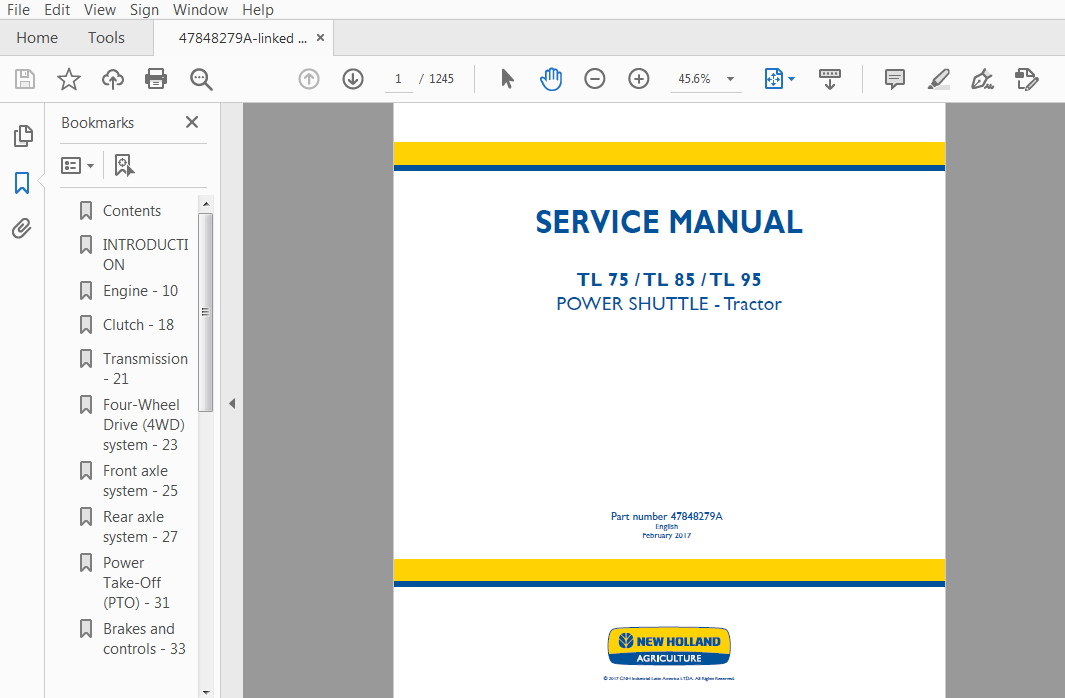Click the page number input field
Image resolution: width=1065 pixels, height=698 pixels.
tap(398, 79)
